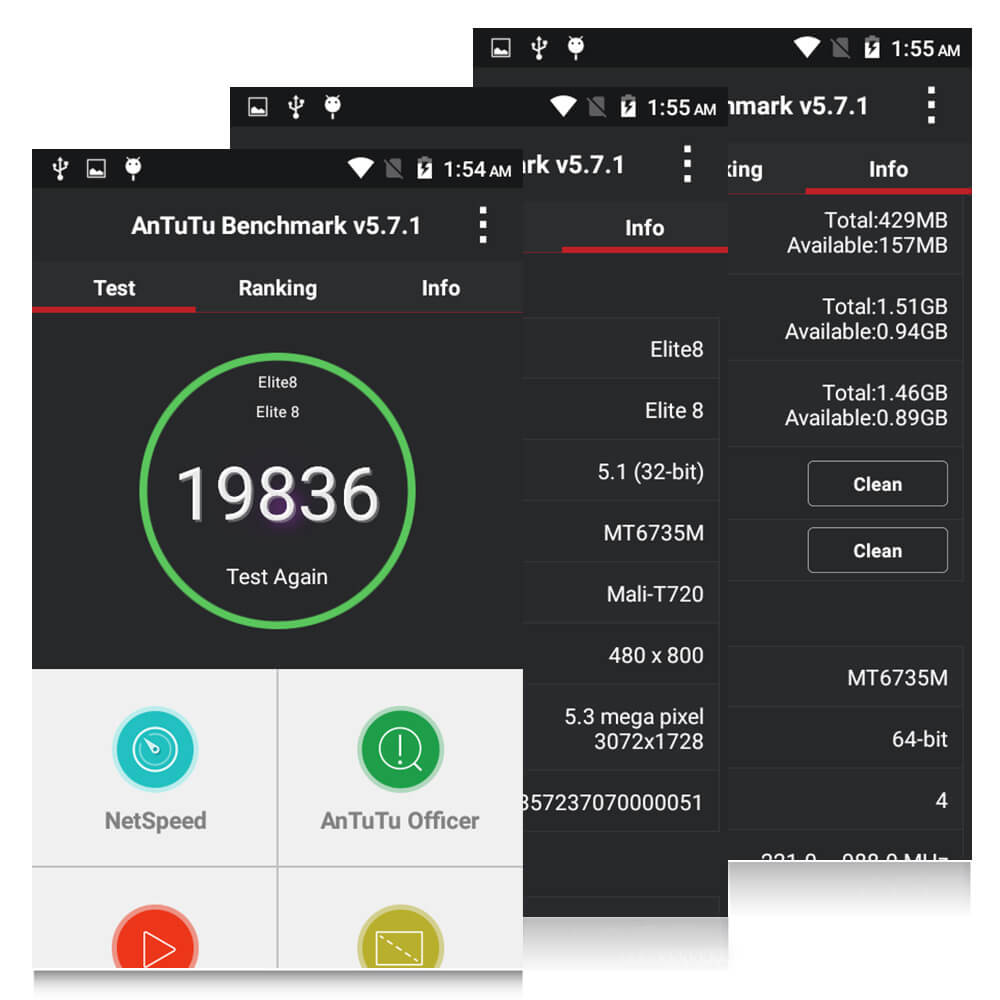Tap Test Again inside score circle
The height and width of the screenshot is (1000, 1000).
click(277, 577)
